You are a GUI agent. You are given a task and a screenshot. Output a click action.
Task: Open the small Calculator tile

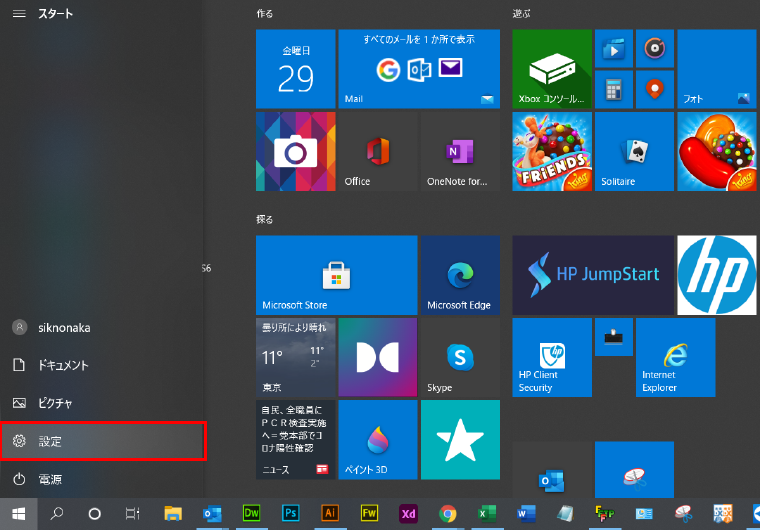pyautogui.click(x=614, y=89)
